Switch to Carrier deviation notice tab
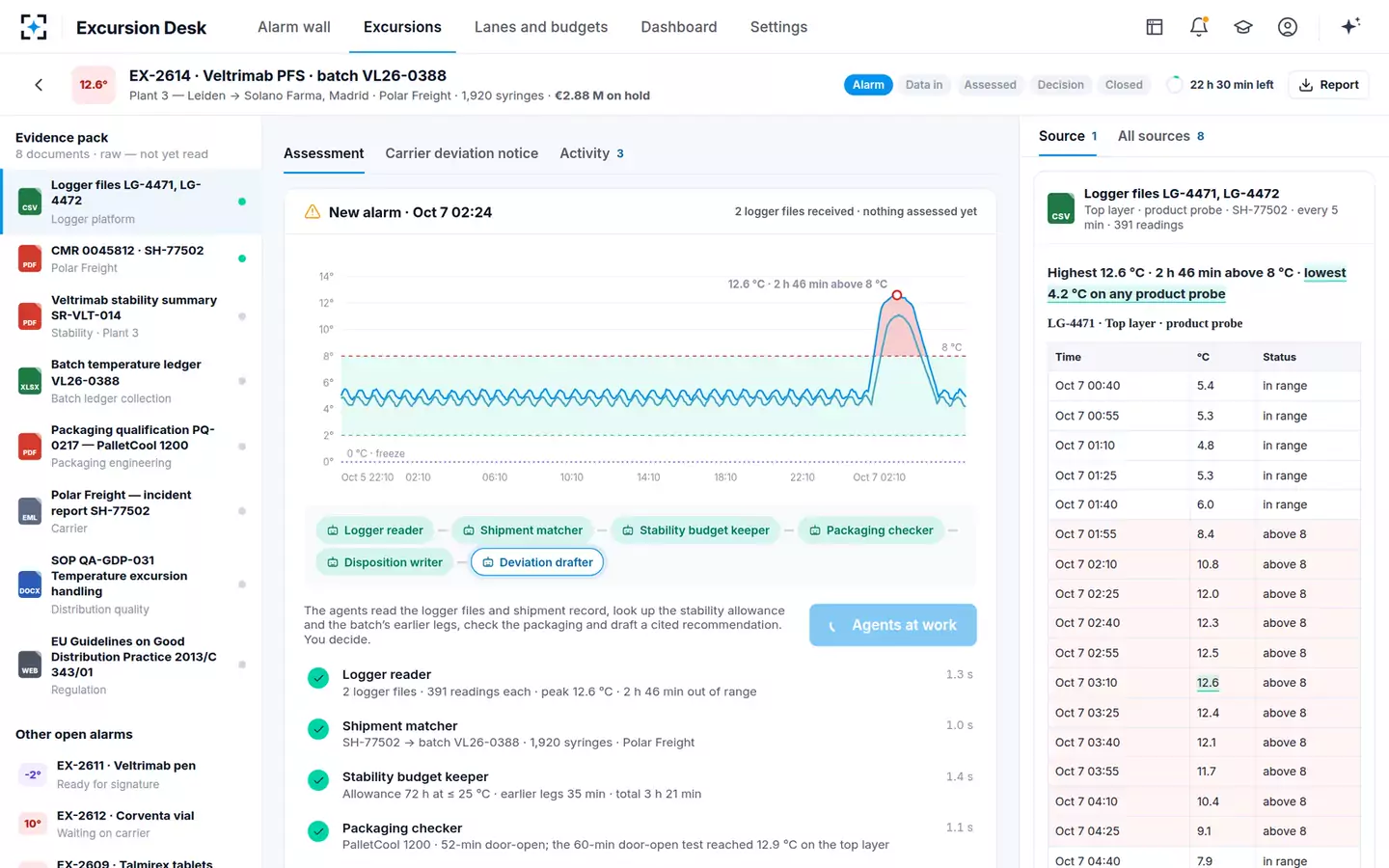The width and height of the screenshot is (1389, 868). [x=462, y=153]
